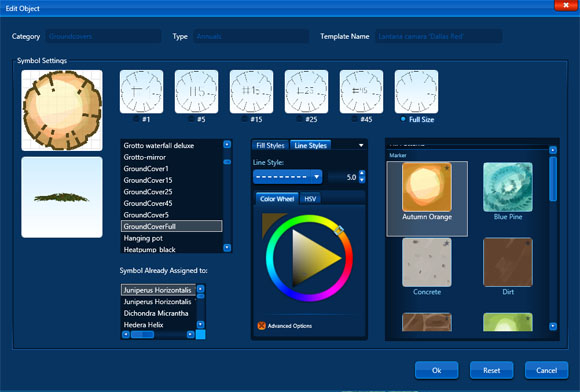Select Dichondra Micrantha in assigned list
The image size is (580, 392).
(x=158, y=313)
